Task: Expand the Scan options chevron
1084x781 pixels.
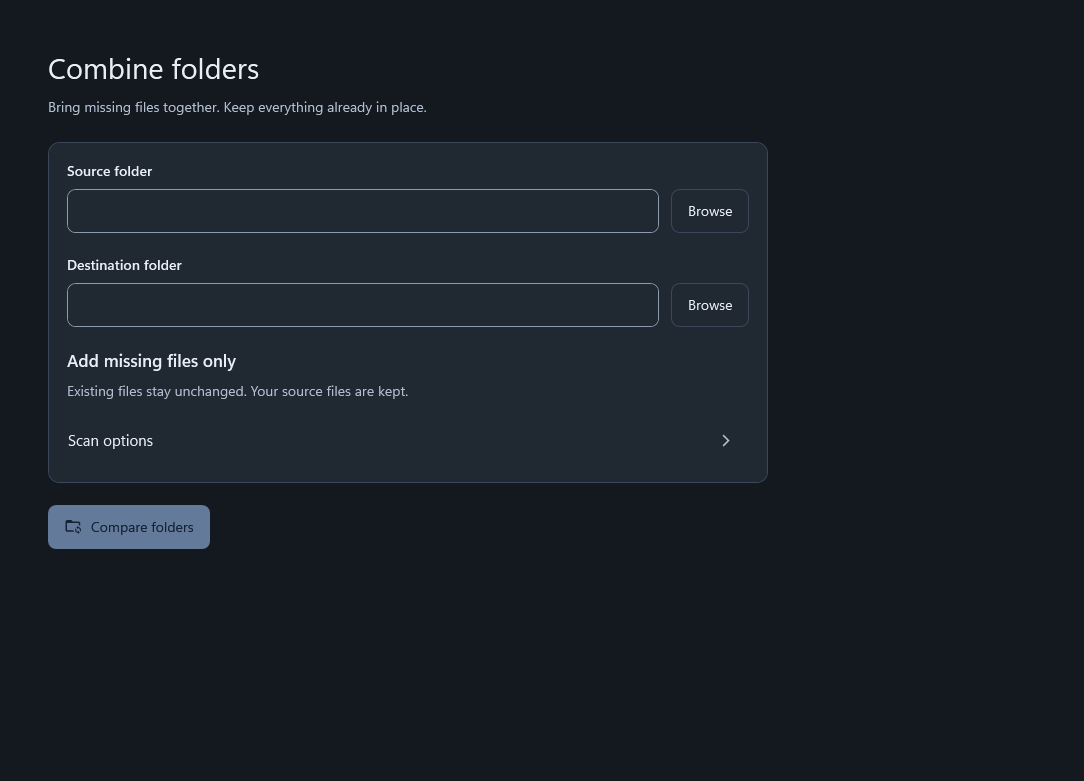Action: click(x=726, y=441)
